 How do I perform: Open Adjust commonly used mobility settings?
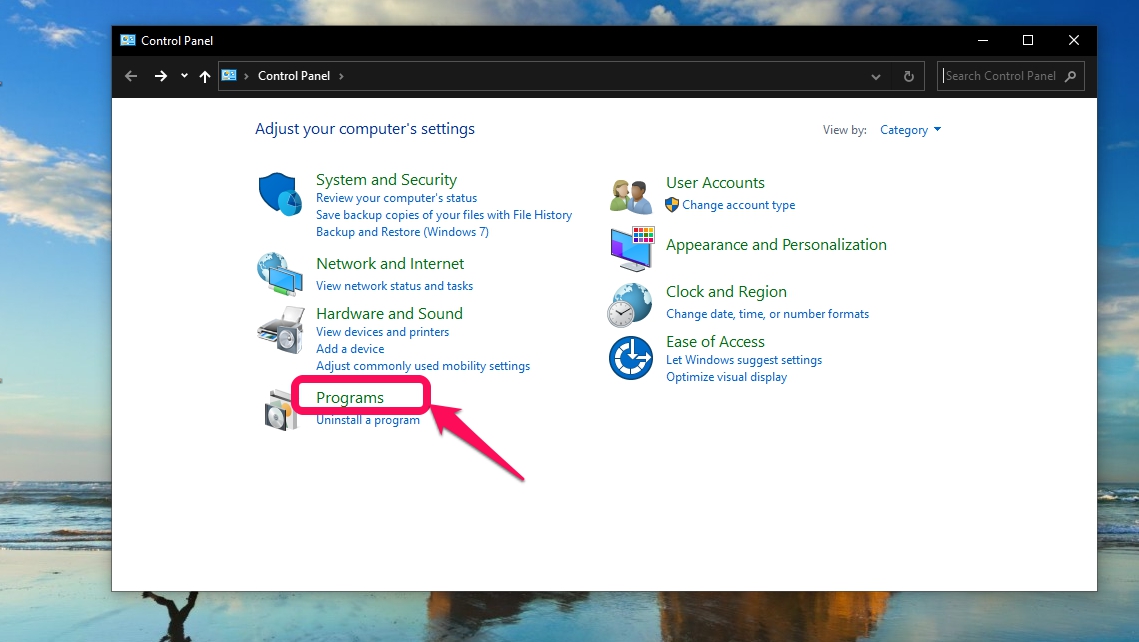(x=423, y=366)
